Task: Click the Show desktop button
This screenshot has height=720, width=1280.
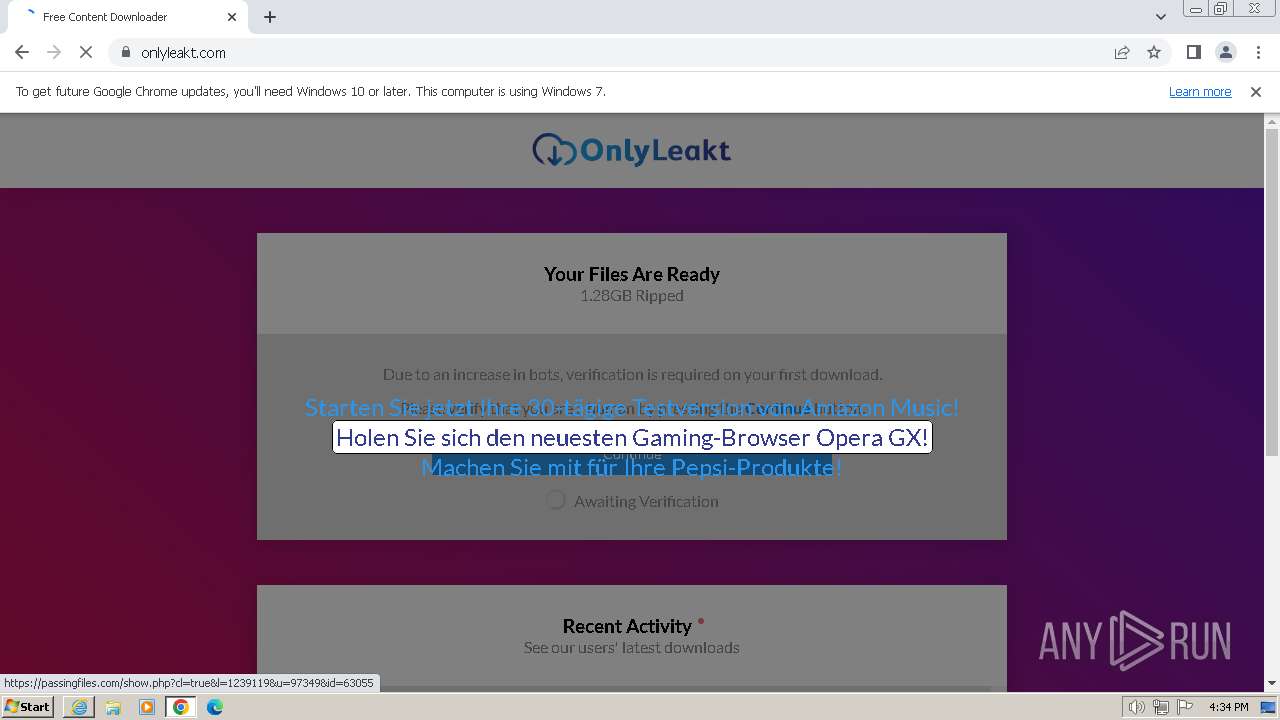Action: pyautogui.click(x=1269, y=707)
